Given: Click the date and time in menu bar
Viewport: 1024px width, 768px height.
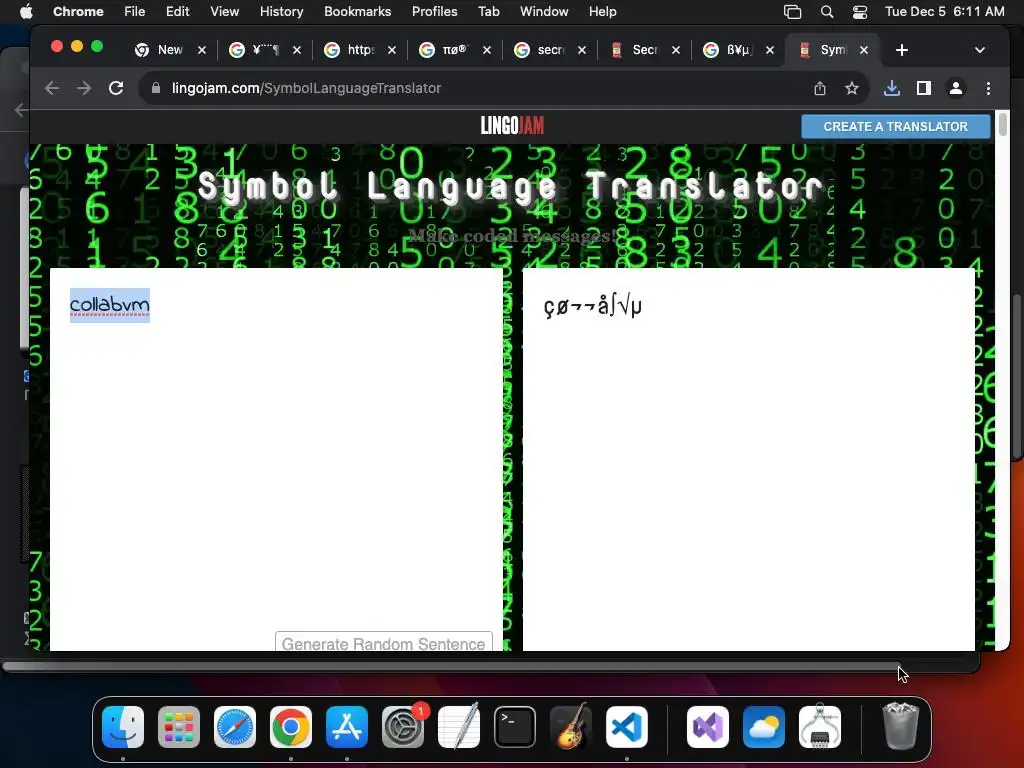Looking at the screenshot, I should pyautogui.click(x=944, y=12).
